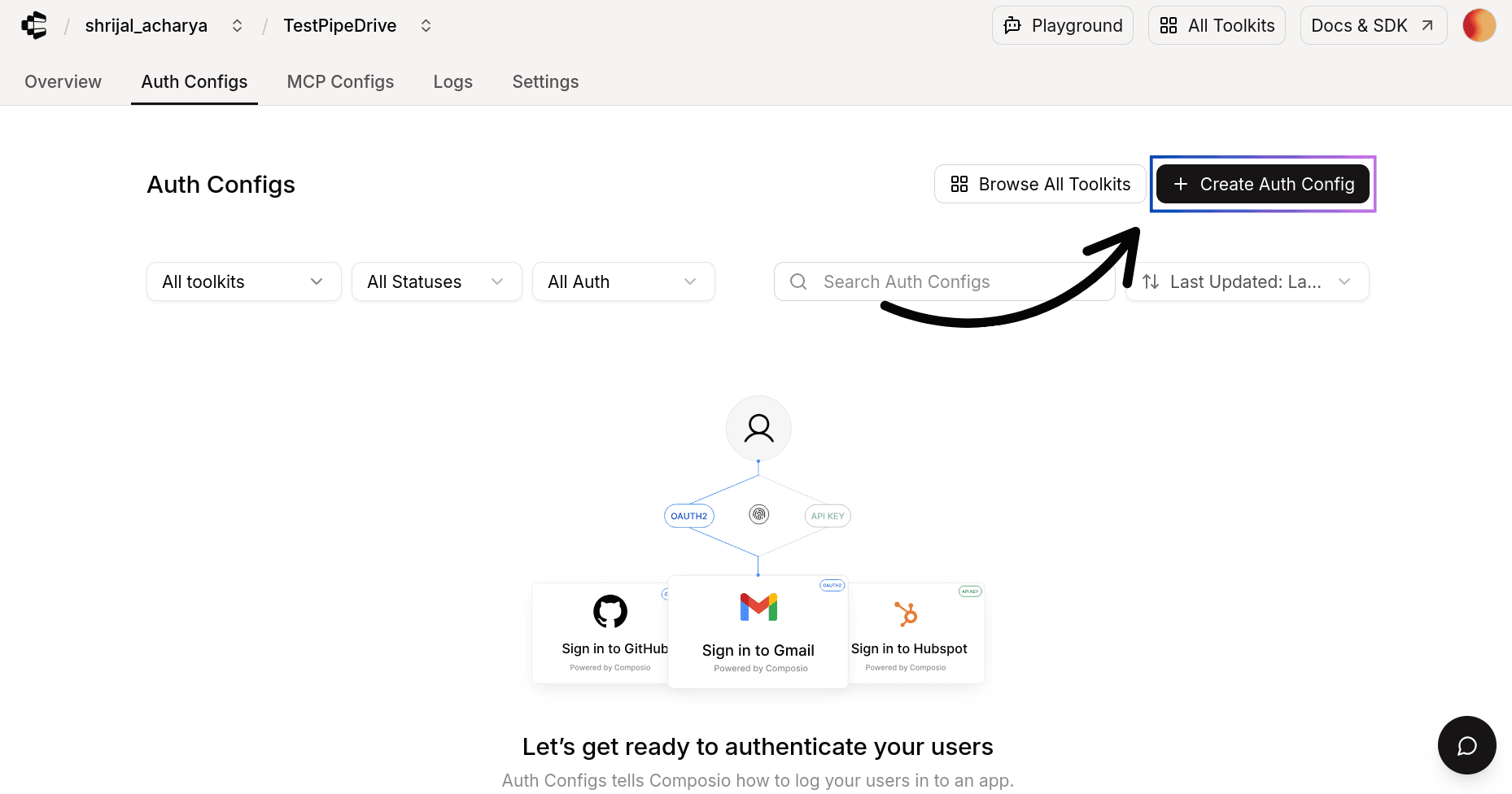Image resolution: width=1512 pixels, height=794 pixels.
Task: Go to the Logs tab
Action: click(452, 81)
